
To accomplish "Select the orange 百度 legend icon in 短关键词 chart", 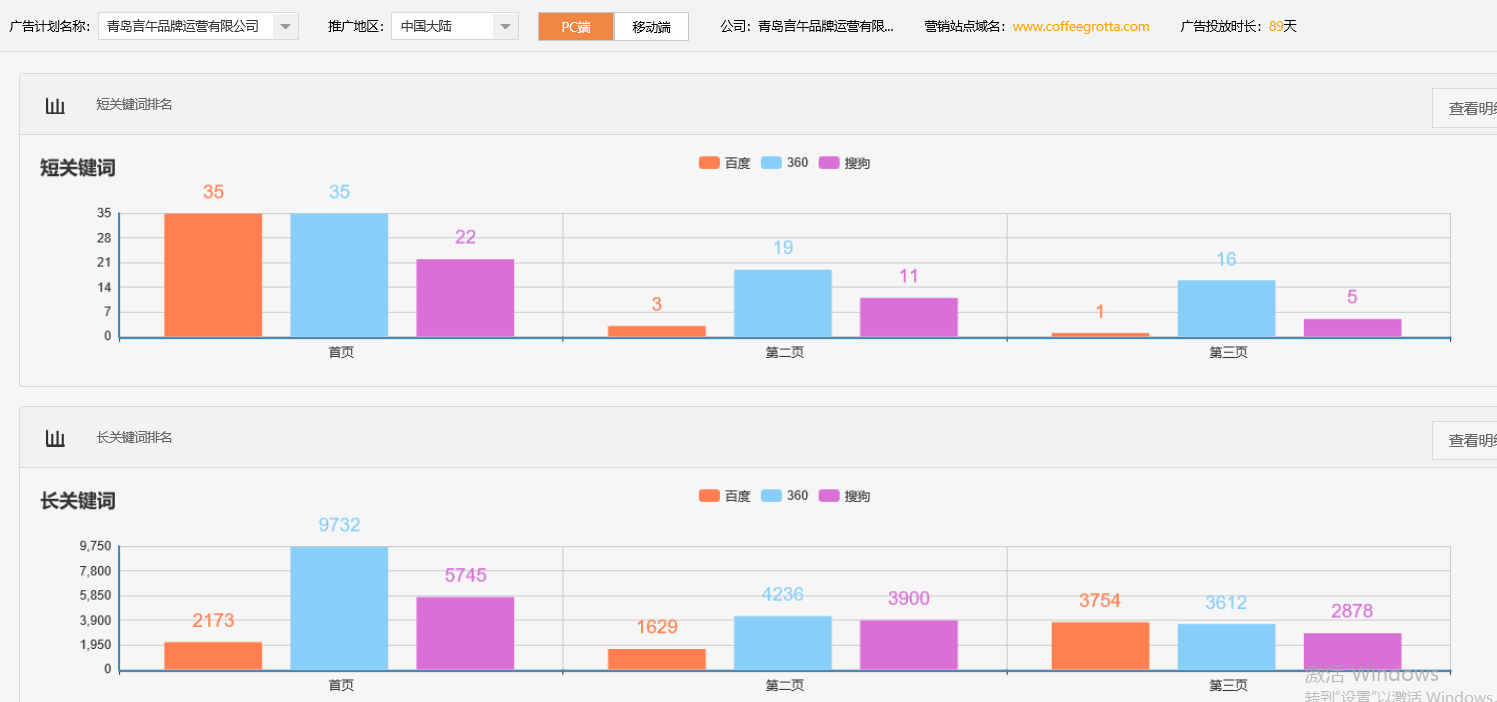I will (707, 162).
